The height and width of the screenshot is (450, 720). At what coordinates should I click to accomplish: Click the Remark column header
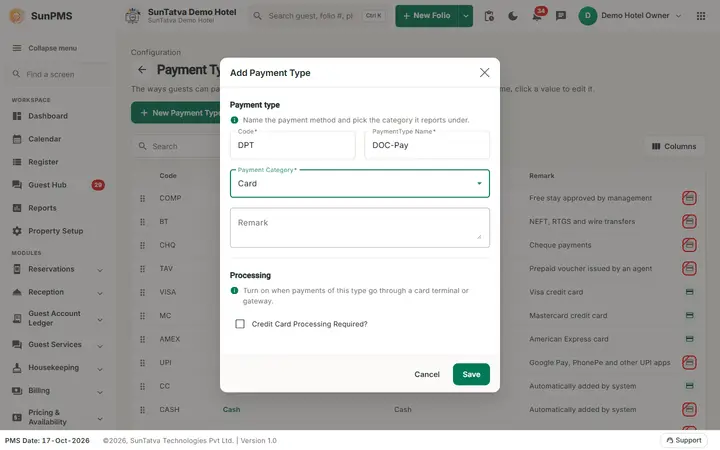(542, 175)
